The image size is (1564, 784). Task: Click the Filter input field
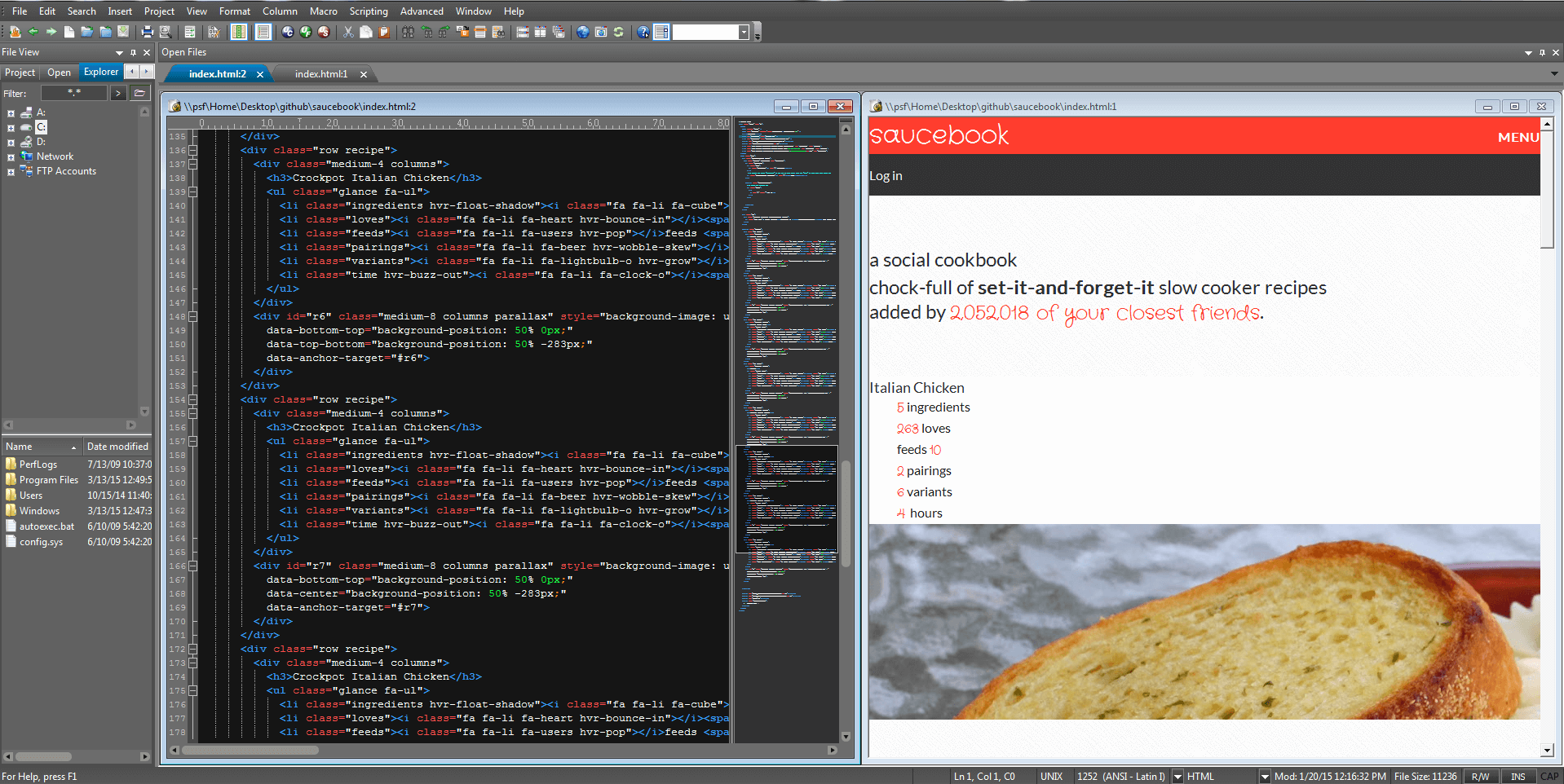tap(74, 94)
